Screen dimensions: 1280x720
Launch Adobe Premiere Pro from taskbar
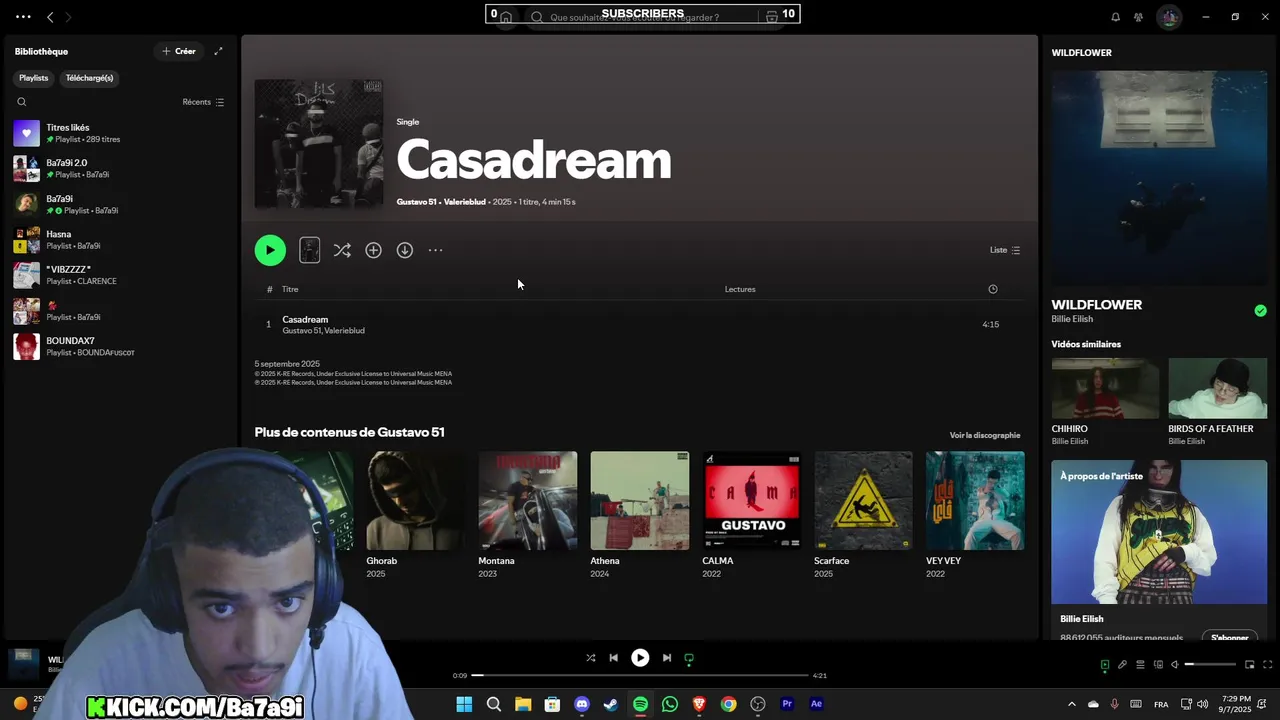click(x=787, y=704)
